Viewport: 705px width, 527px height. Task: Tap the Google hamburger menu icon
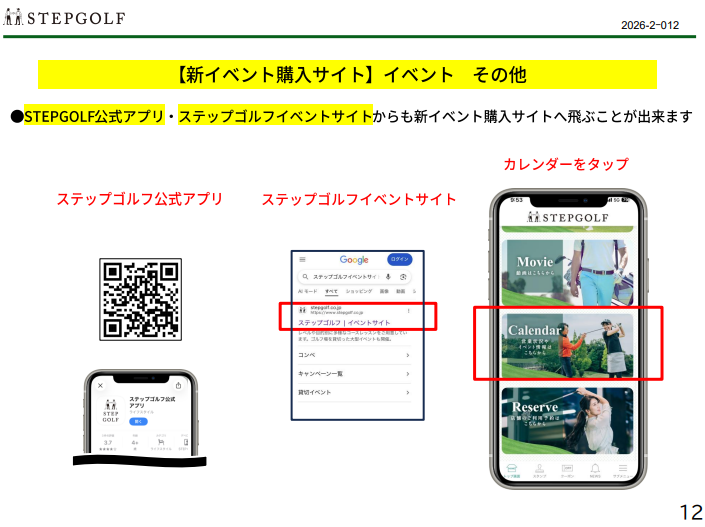(303, 259)
